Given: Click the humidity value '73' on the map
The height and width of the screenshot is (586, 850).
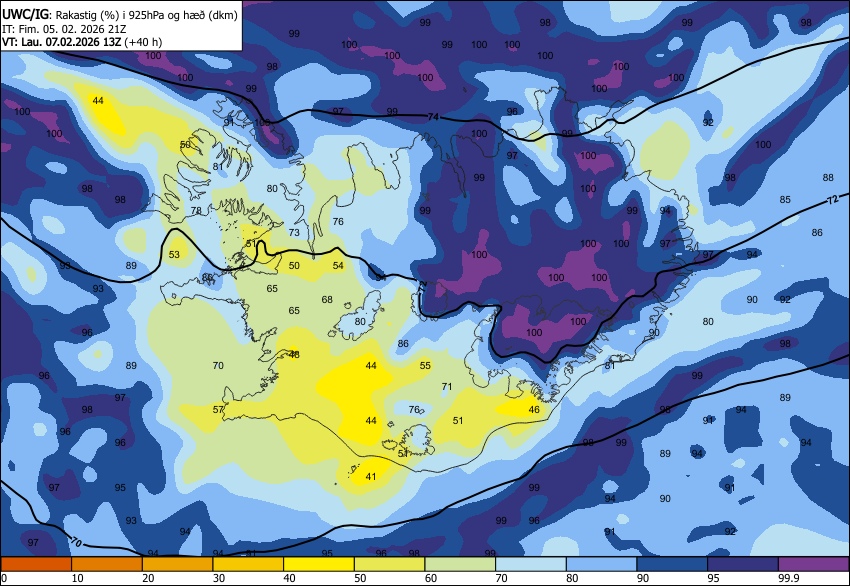Looking at the screenshot, I should coord(294,233).
